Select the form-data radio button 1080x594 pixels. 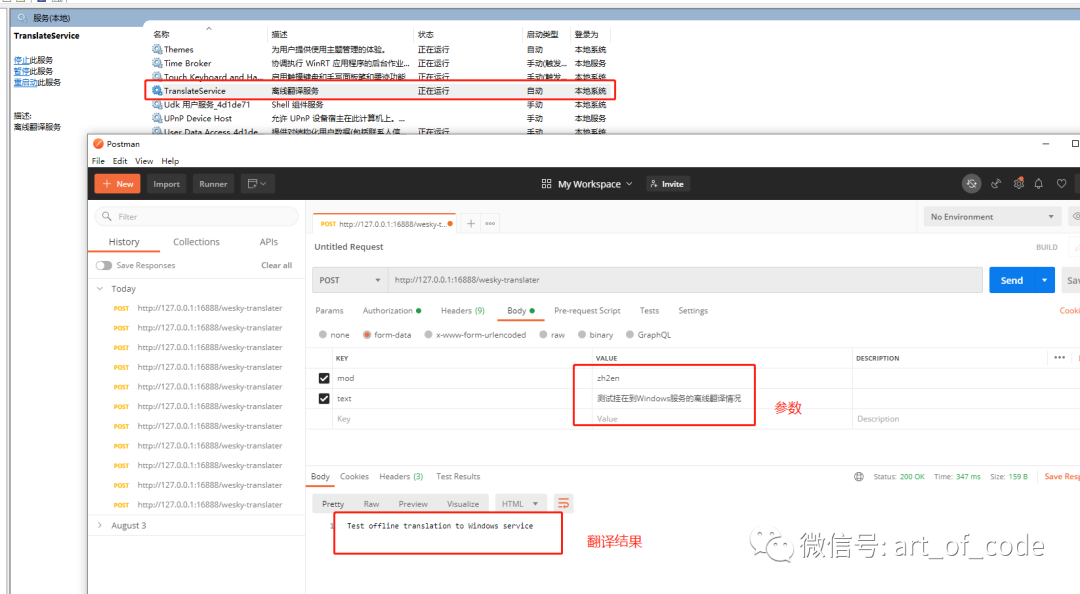point(367,335)
